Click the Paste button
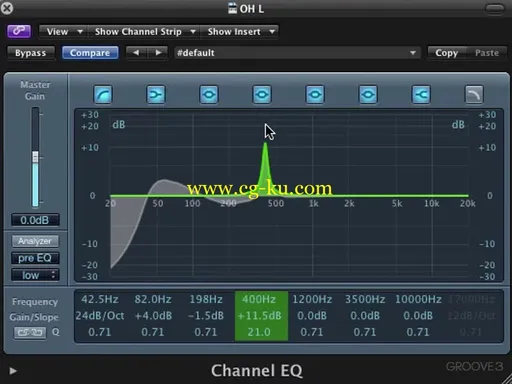Screen dimensions: 512x384 487,53
